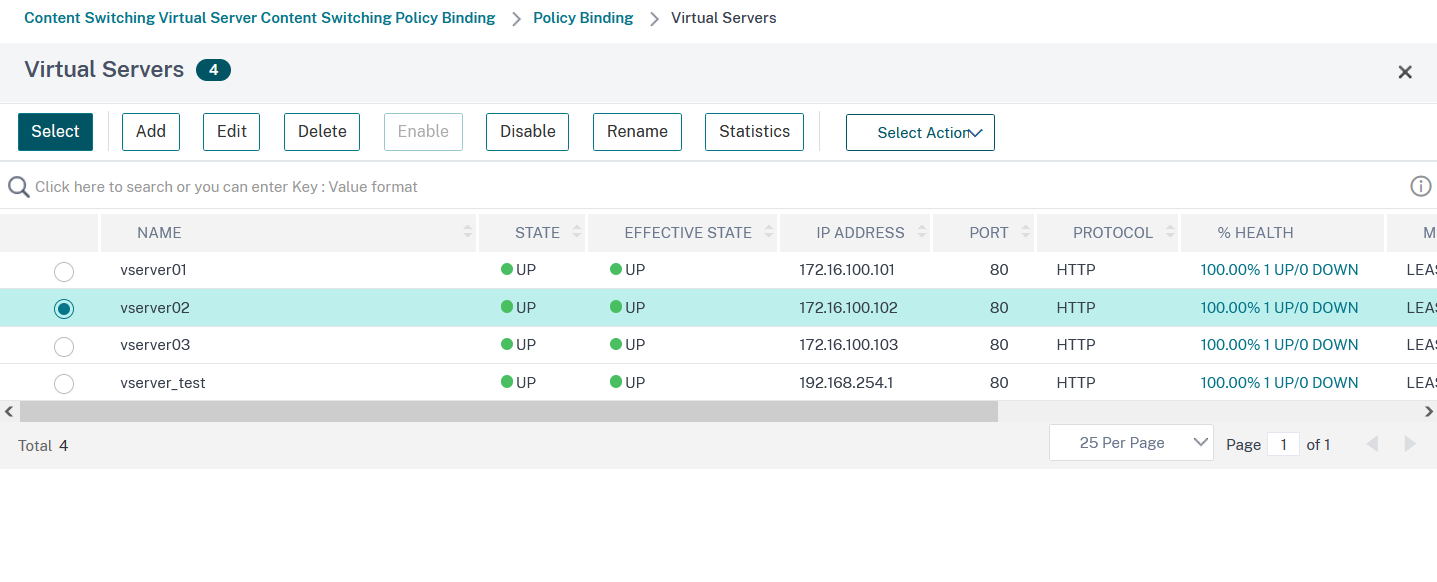The width and height of the screenshot is (1437, 582).
Task: Click the page number input field
Action: pyautogui.click(x=1283, y=444)
